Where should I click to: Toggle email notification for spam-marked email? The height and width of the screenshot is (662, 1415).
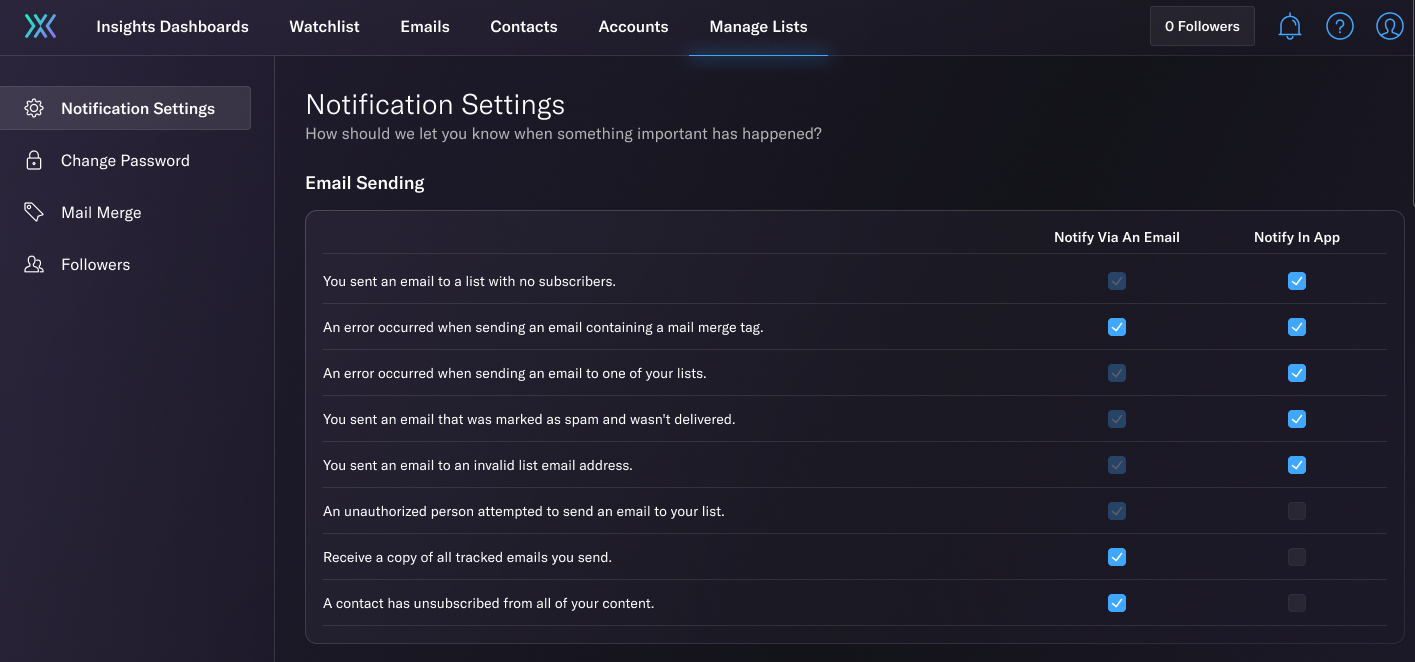click(x=1117, y=419)
